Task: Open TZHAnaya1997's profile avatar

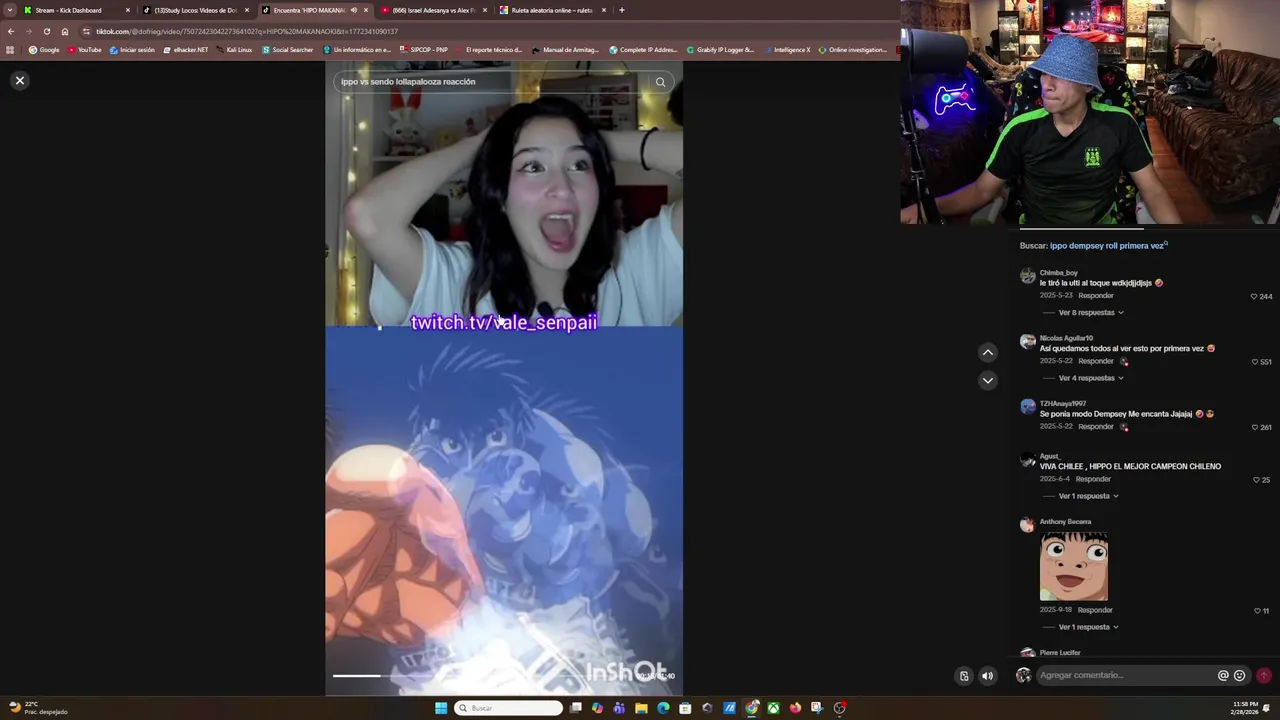Action: point(1027,406)
